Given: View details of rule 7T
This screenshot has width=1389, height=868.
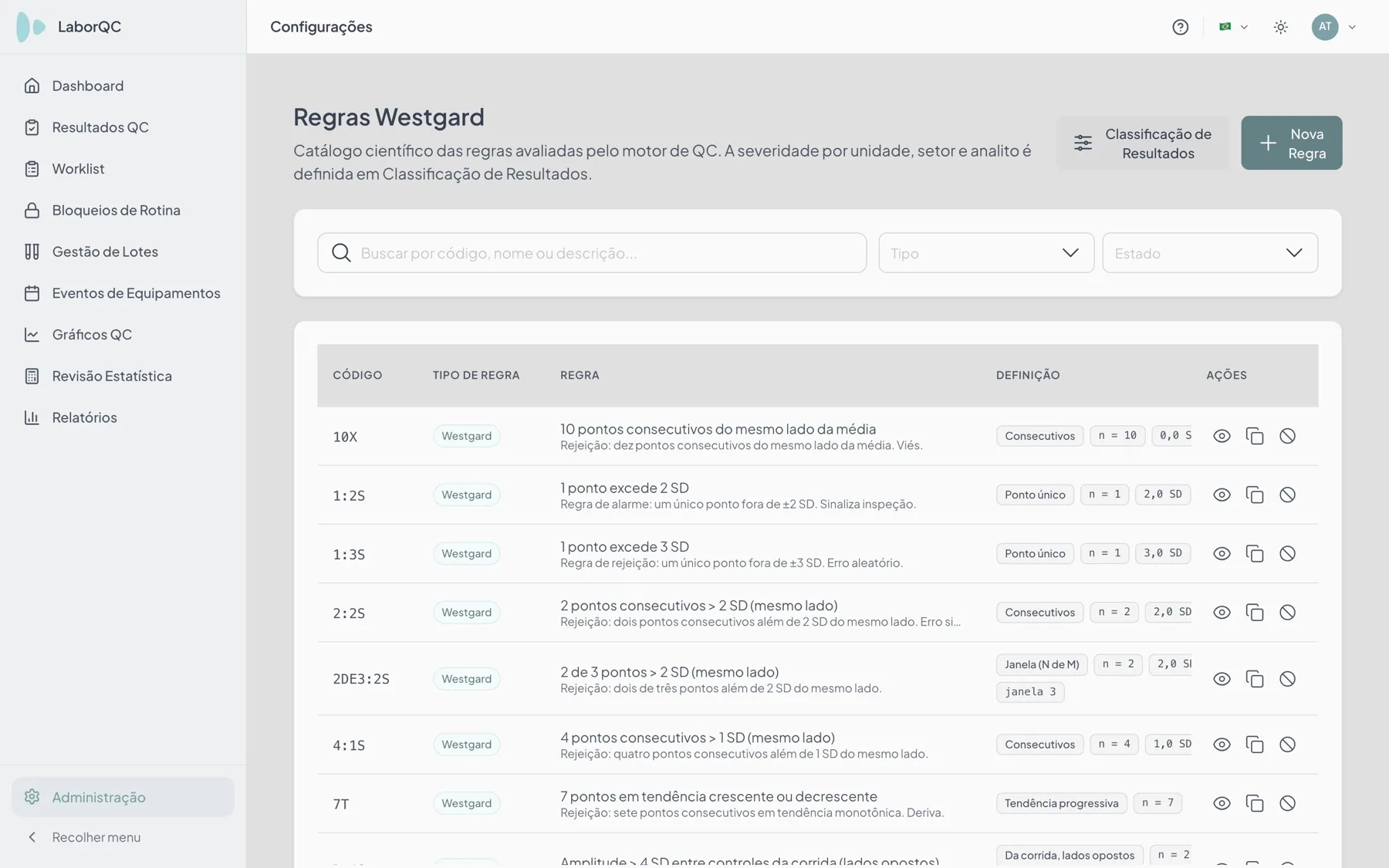Looking at the screenshot, I should (x=1222, y=803).
